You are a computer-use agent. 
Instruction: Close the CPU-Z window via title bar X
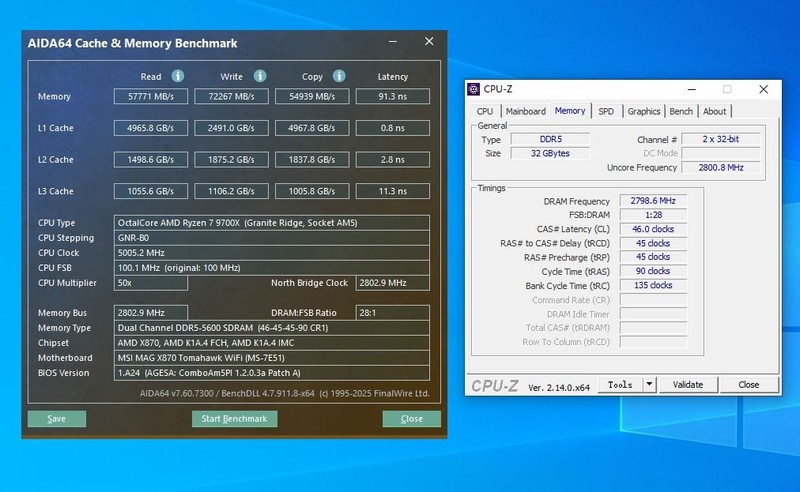763,89
